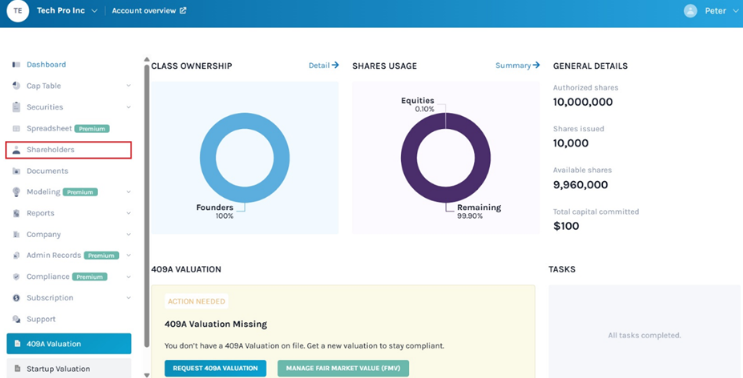
Task: Click the ACTION NEEDED label
Action: [197, 301]
